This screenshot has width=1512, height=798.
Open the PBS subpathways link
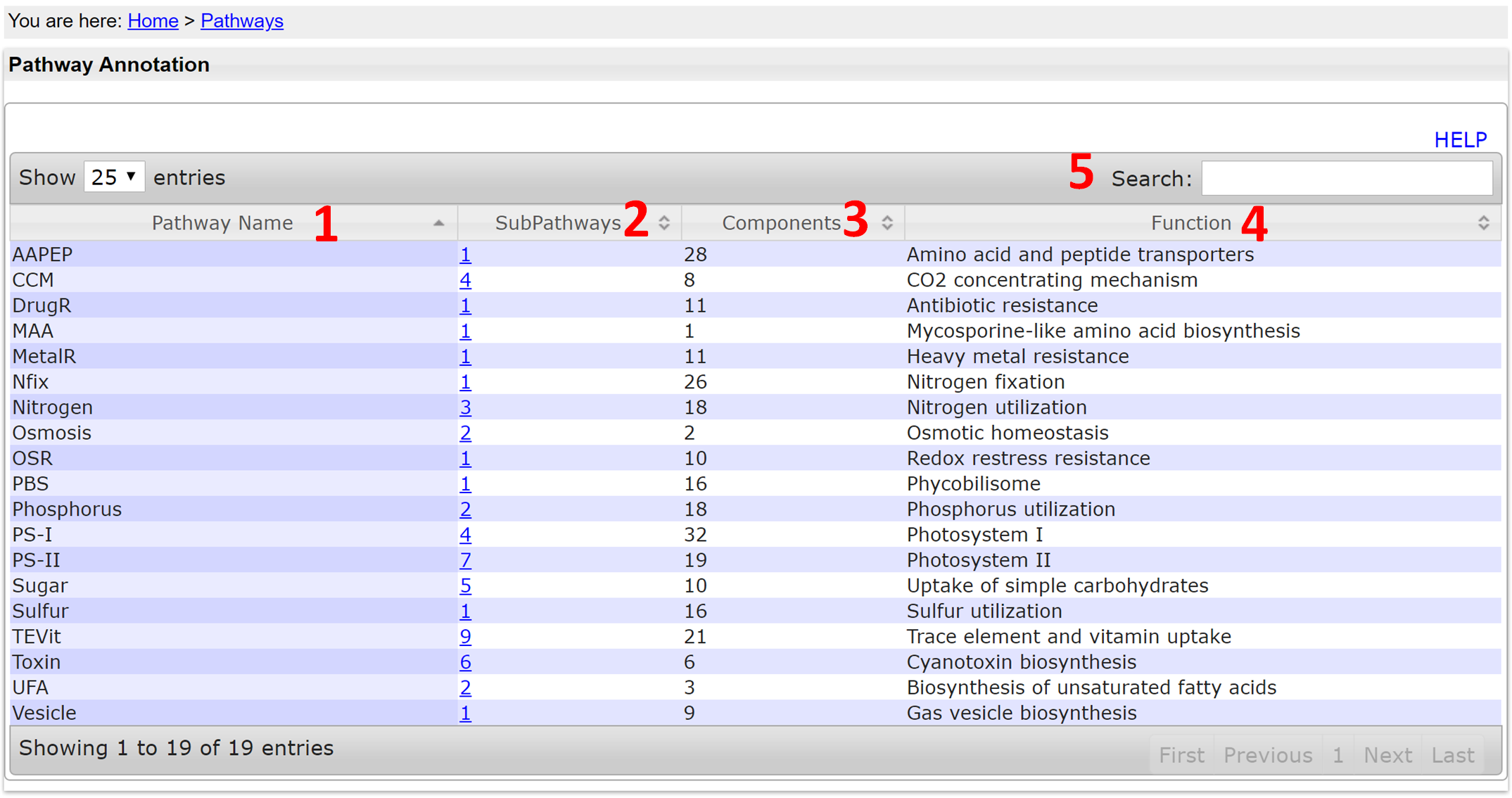click(465, 484)
